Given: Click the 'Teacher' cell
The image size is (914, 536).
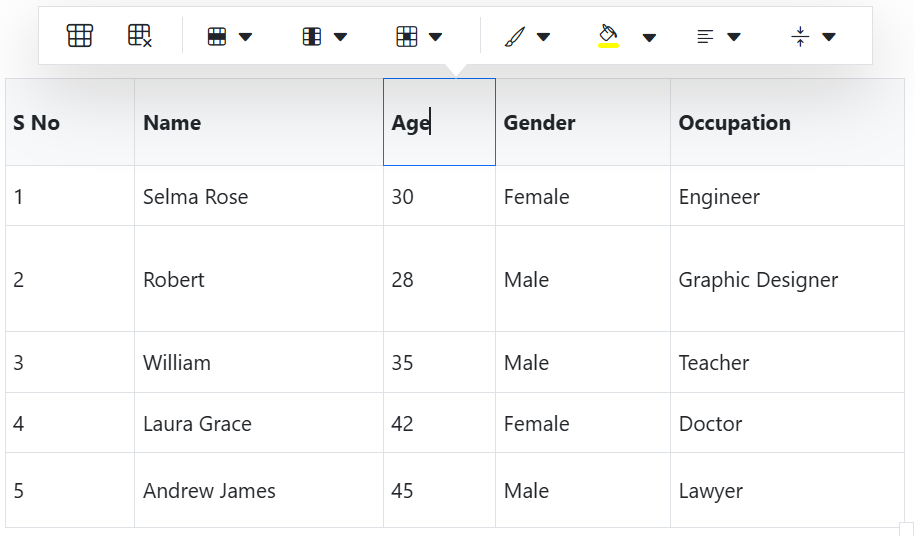Looking at the screenshot, I should (x=788, y=362).
